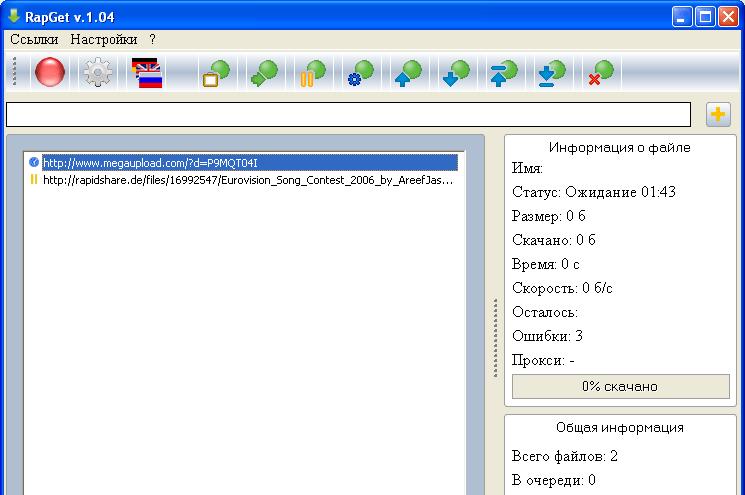Viewport: 745px width, 495px height.
Task: Click the В очереди: 0 text
Action: pyautogui.click(x=554, y=480)
